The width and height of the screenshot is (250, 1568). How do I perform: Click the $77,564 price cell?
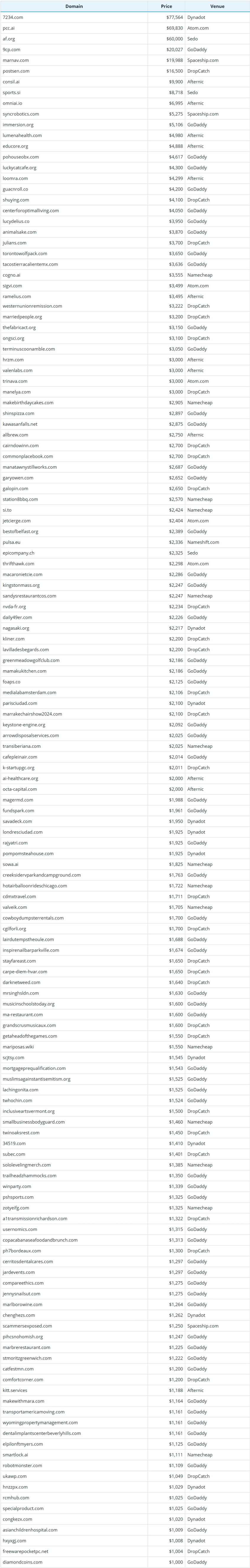pos(175,18)
